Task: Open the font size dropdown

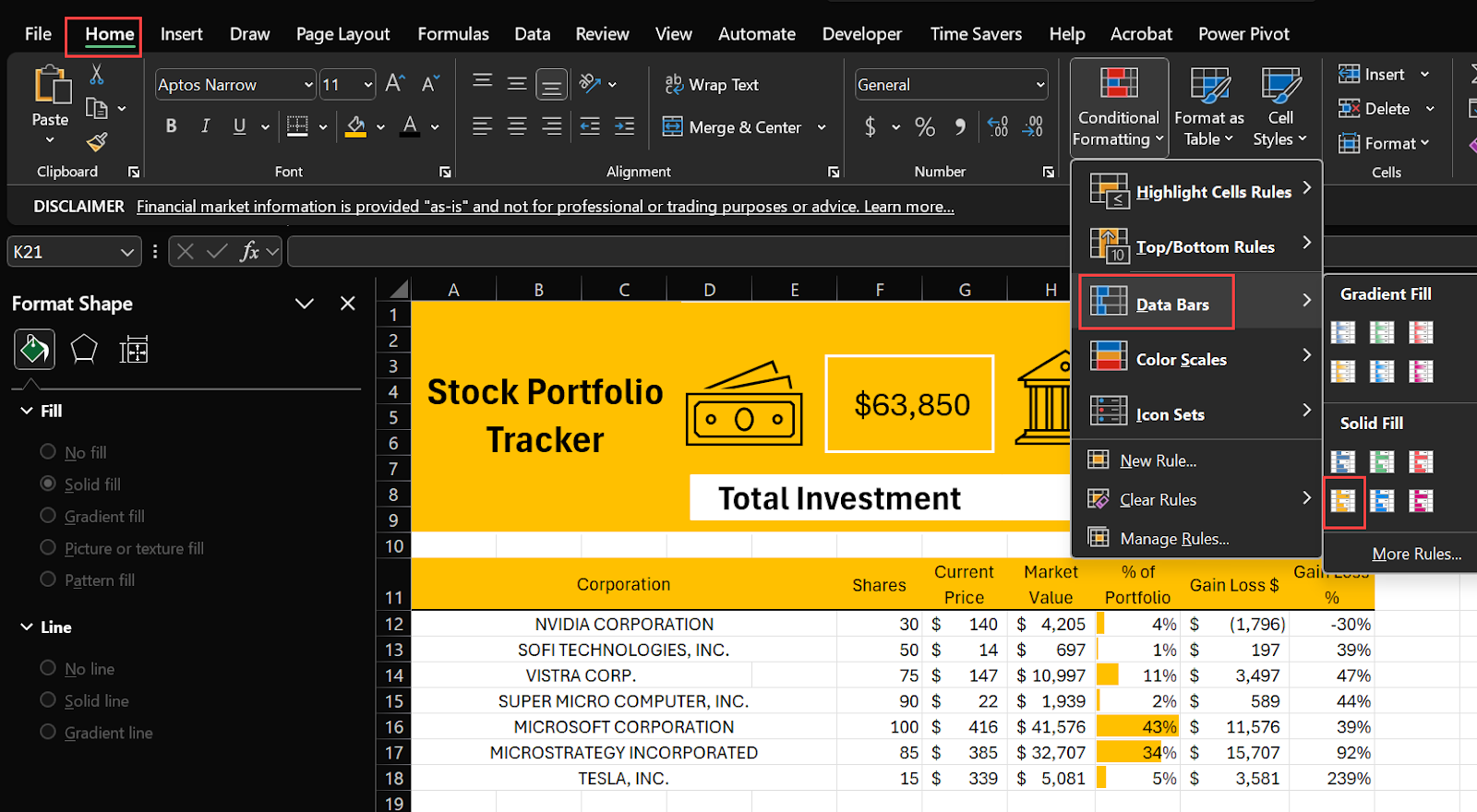Action: click(367, 85)
